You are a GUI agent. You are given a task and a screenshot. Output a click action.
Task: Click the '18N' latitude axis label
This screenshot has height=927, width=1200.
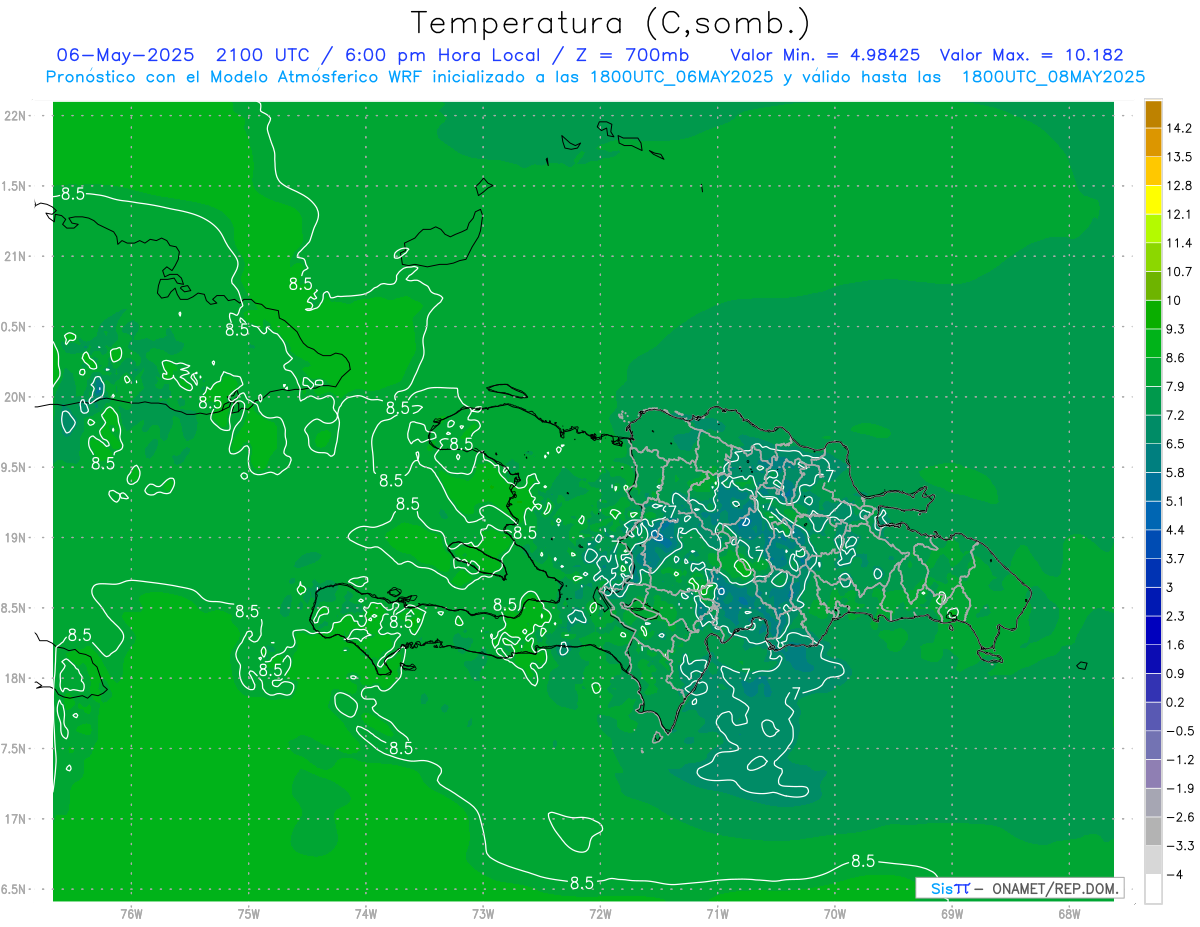tap(16, 679)
